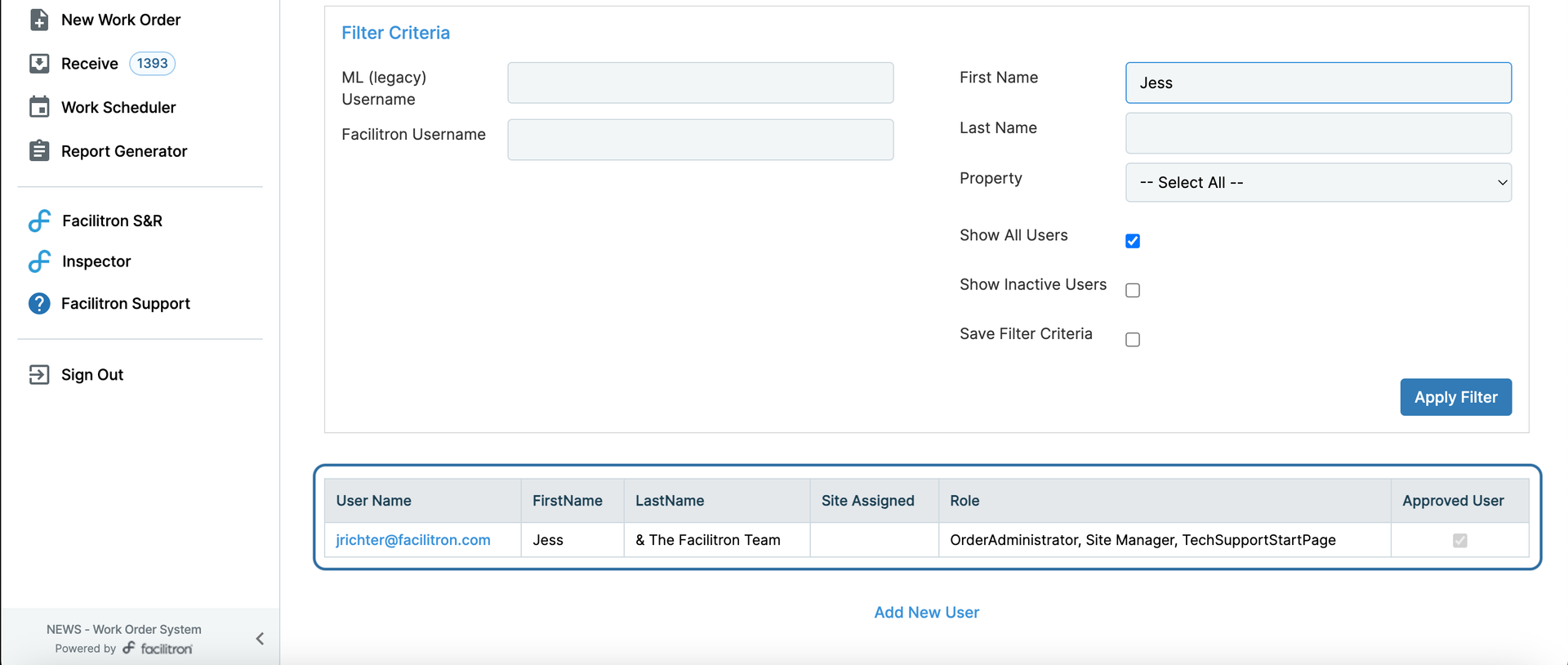Focus the Facilitron Username field

coord(700,140)
